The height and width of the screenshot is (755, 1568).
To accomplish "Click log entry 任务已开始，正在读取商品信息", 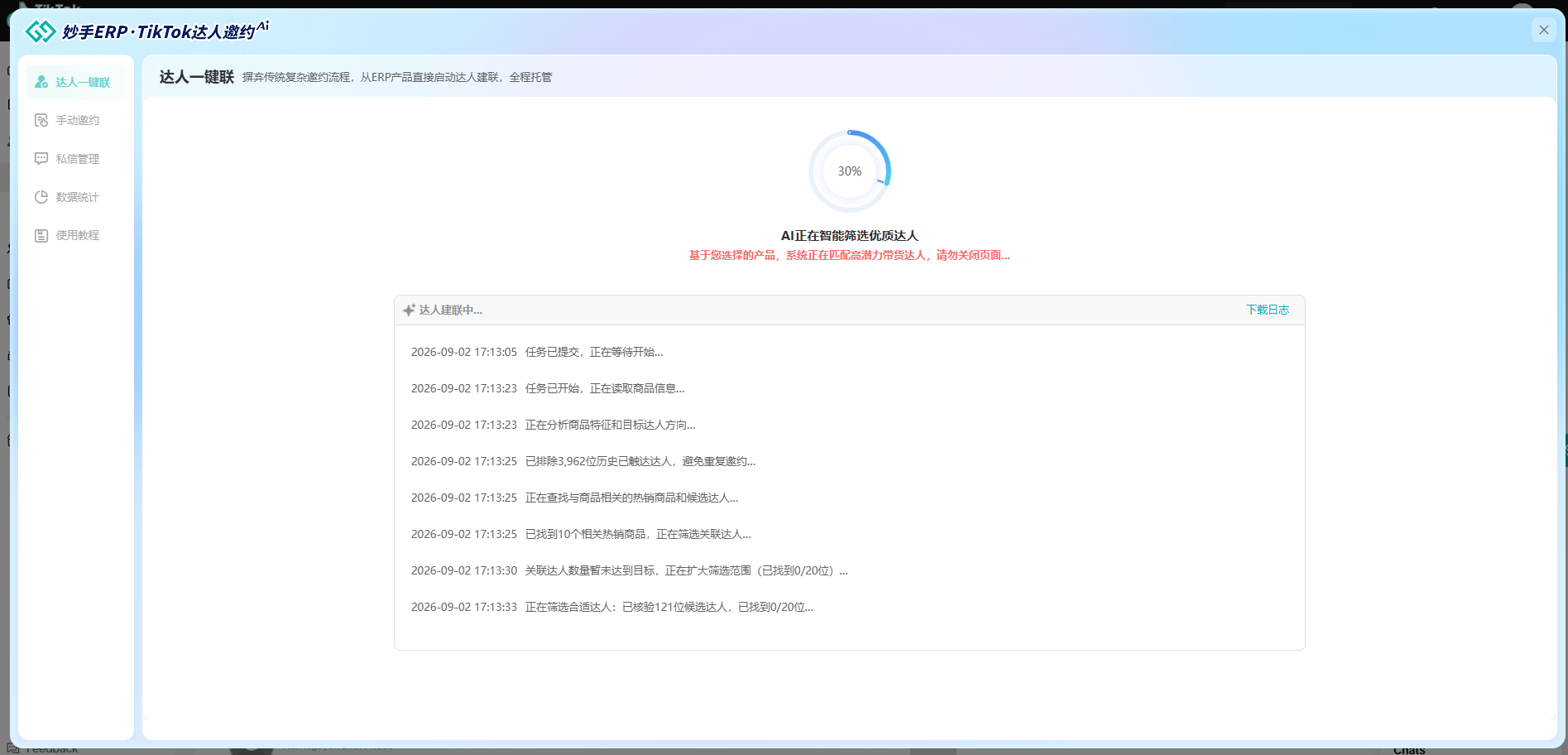I will [605, 388].
